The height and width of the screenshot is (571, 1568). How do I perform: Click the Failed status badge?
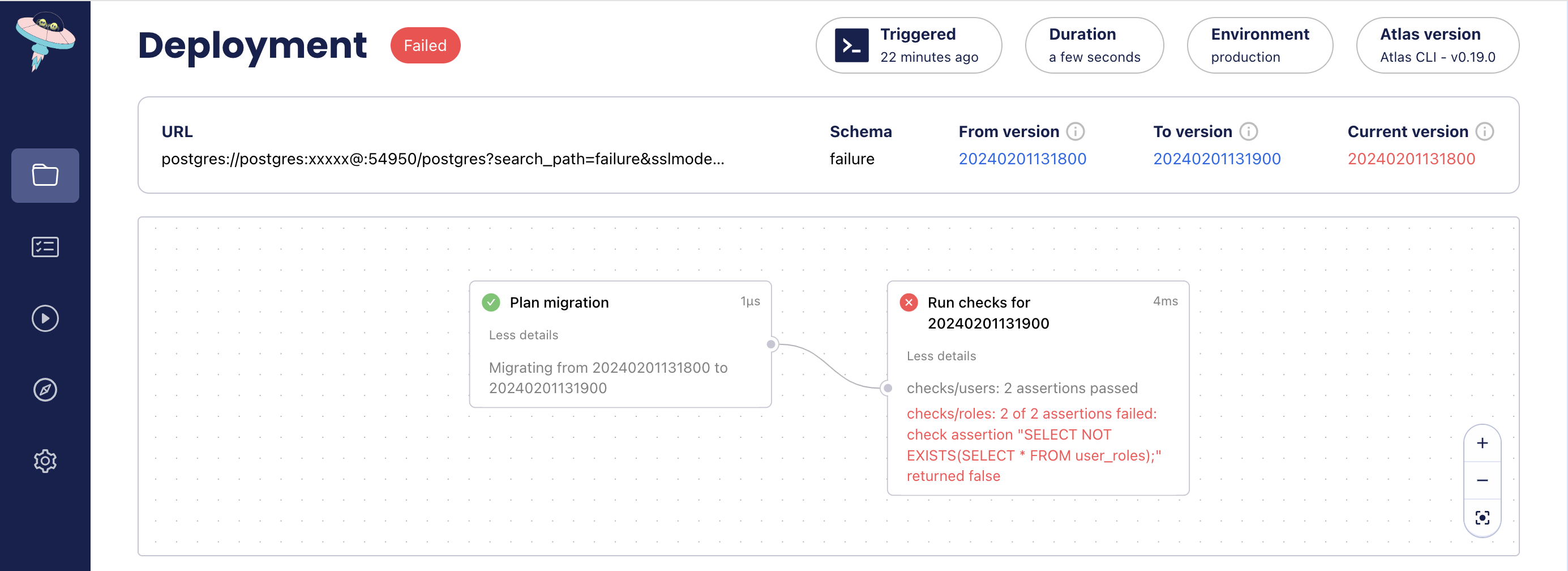[x=425, y=45]
